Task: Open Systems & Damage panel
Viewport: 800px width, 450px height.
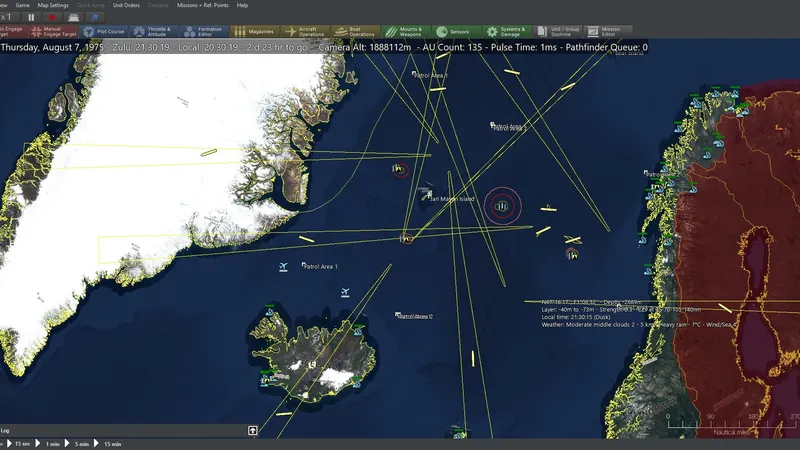Action: tap(508, 32)
